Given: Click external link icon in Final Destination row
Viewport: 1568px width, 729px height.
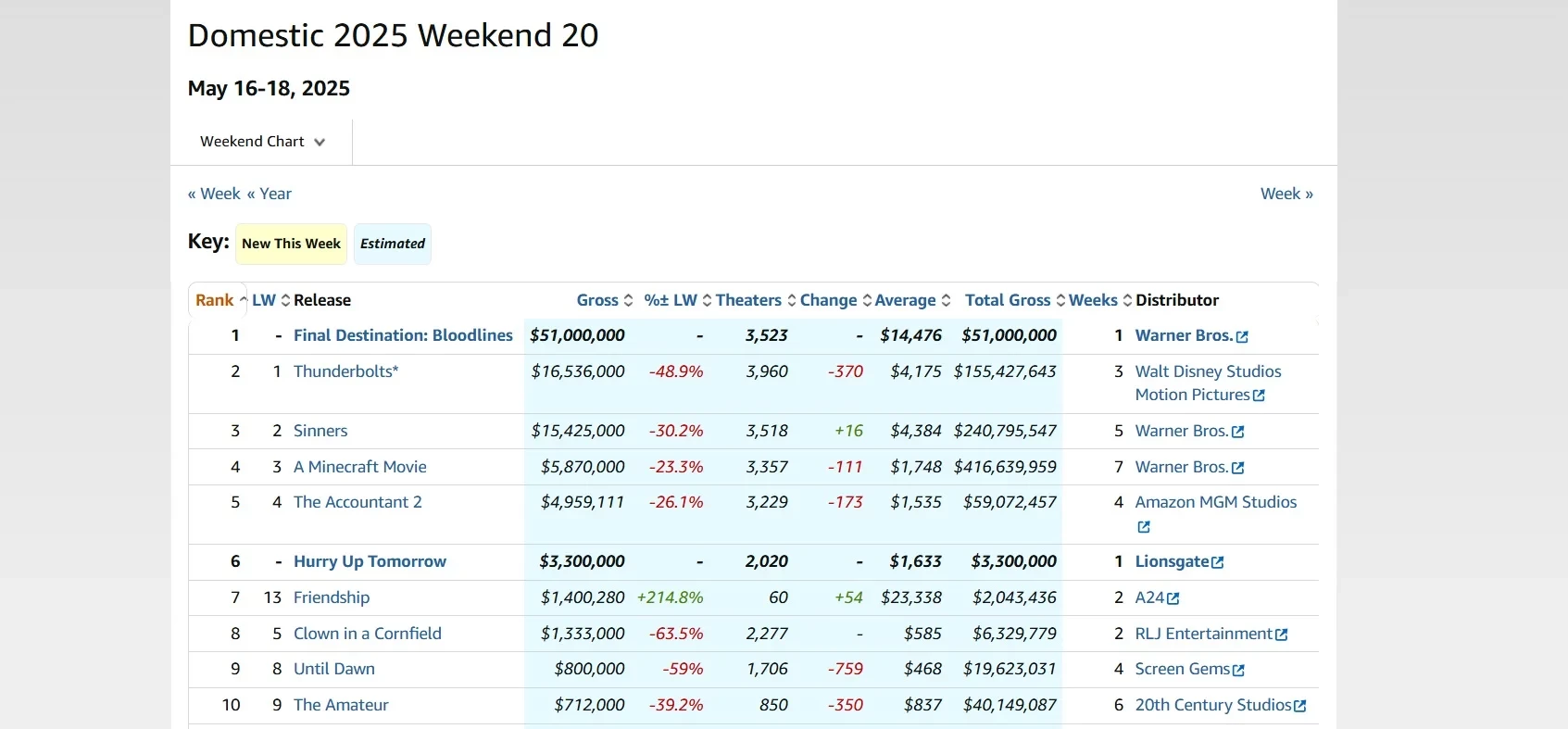Looking at the screenshot, I should pos(1243,337).
